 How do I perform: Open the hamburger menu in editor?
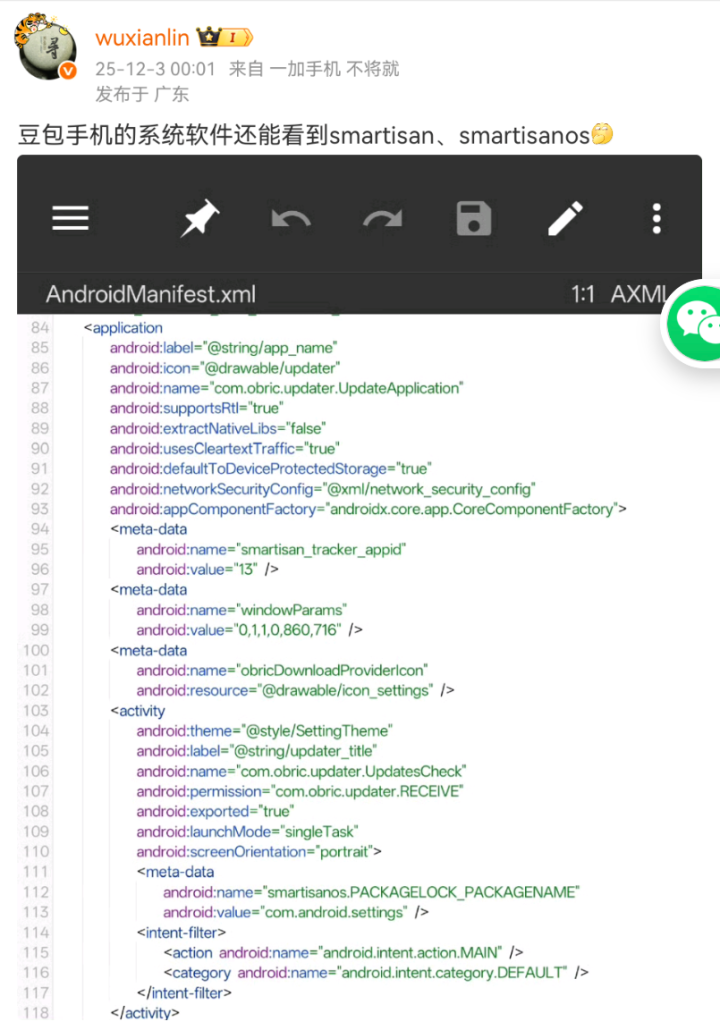[x=70, y=218]
